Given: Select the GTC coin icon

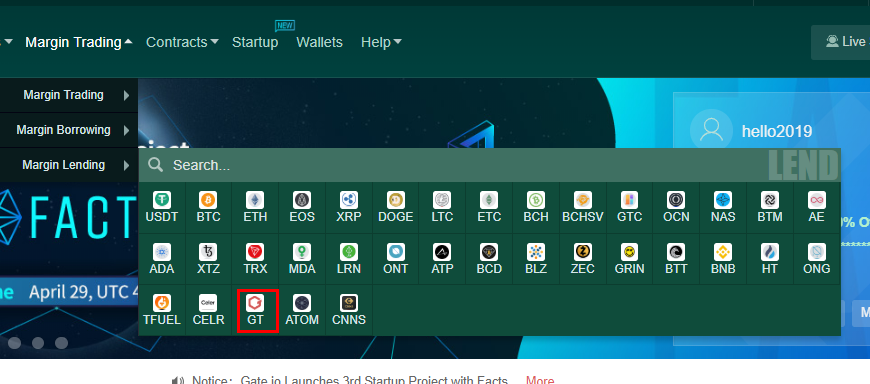Looking at the screenshot, I should [629, 200].
